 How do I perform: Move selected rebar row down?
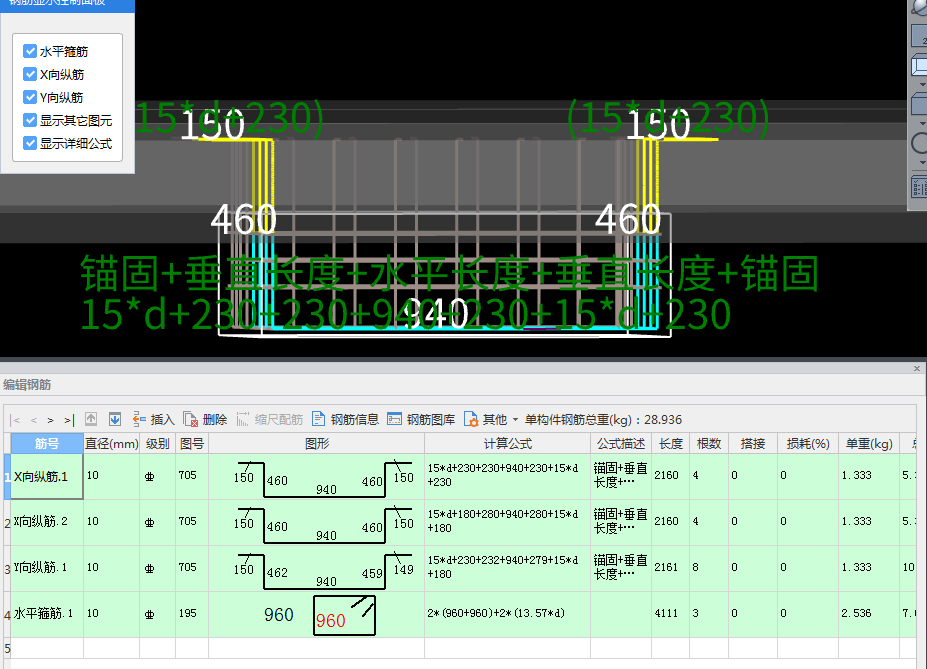click(x=115, y=420)
